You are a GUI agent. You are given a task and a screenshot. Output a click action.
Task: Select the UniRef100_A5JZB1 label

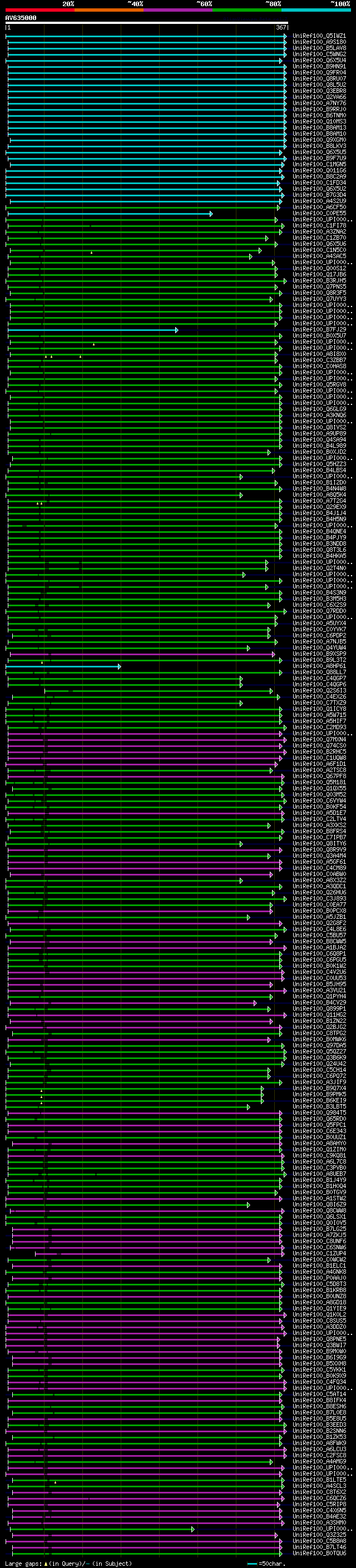pos(319,917)
